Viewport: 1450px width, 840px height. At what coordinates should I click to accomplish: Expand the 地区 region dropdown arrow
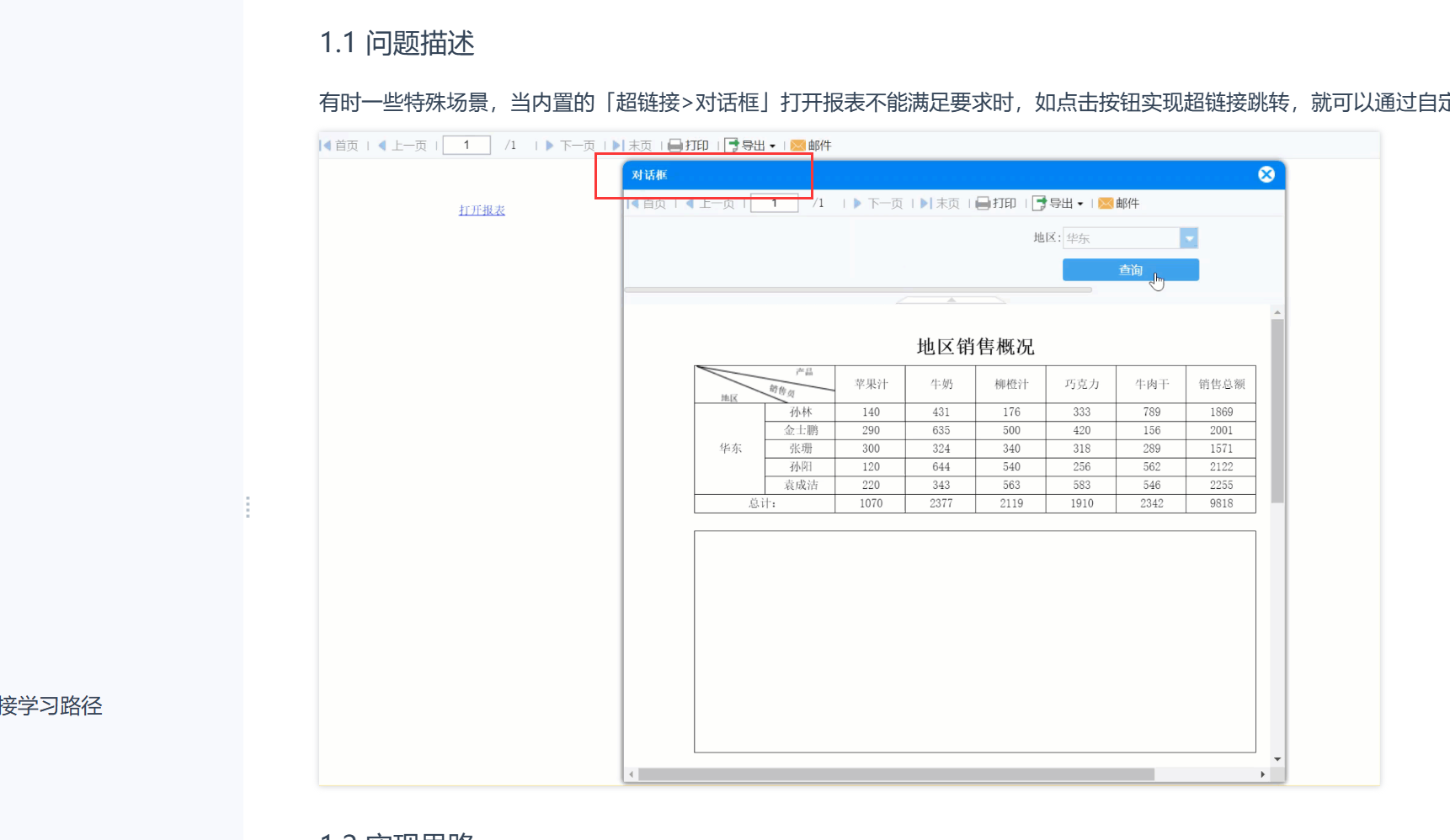(1189, 238)
